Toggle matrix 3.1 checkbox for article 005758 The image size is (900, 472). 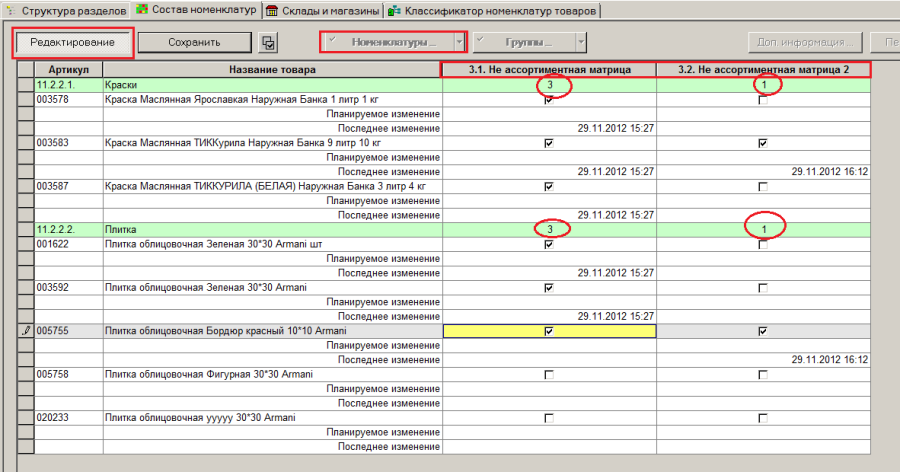[x=549, y=375]
